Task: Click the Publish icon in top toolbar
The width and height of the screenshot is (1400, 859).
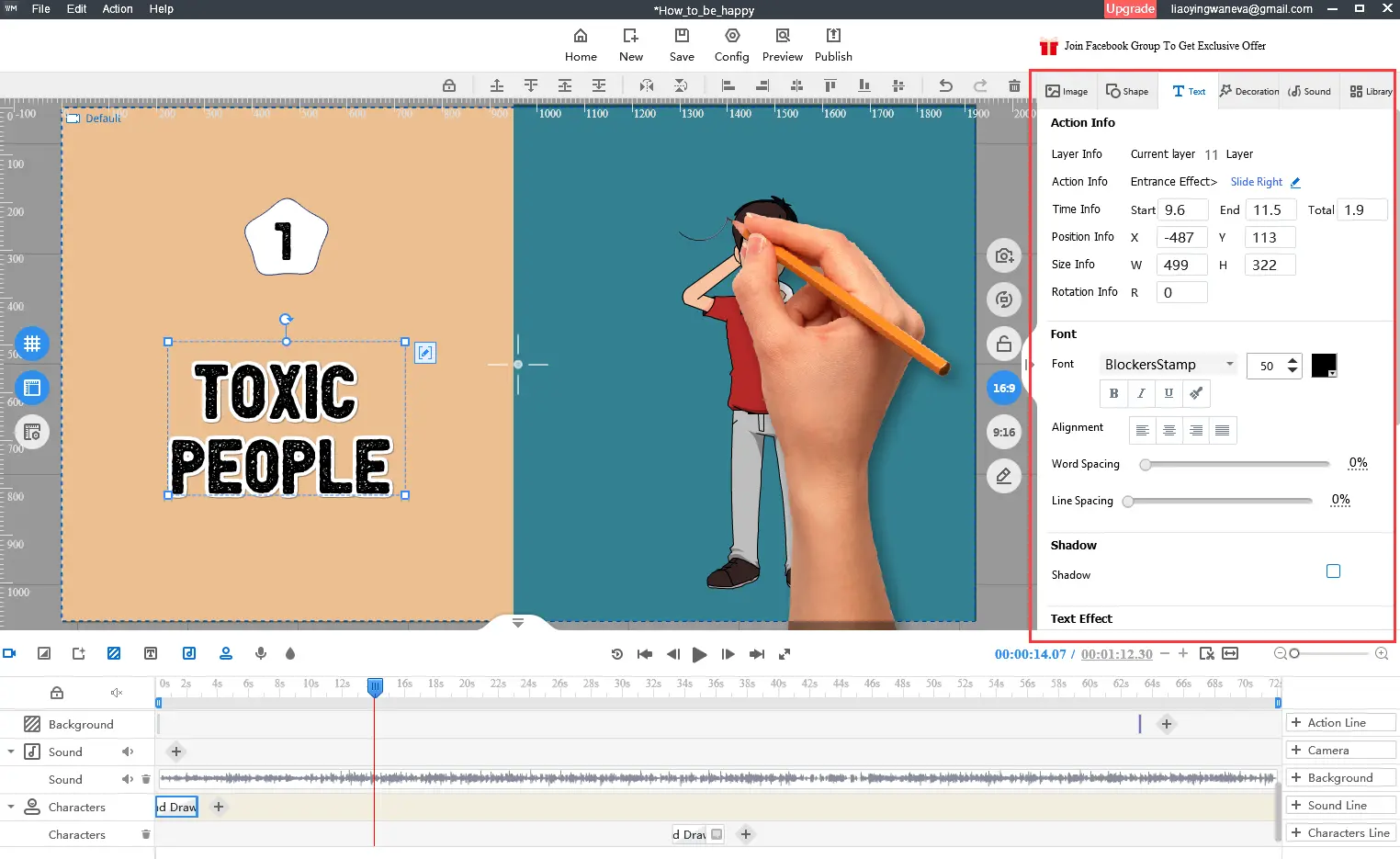Action: click(833, 44)
